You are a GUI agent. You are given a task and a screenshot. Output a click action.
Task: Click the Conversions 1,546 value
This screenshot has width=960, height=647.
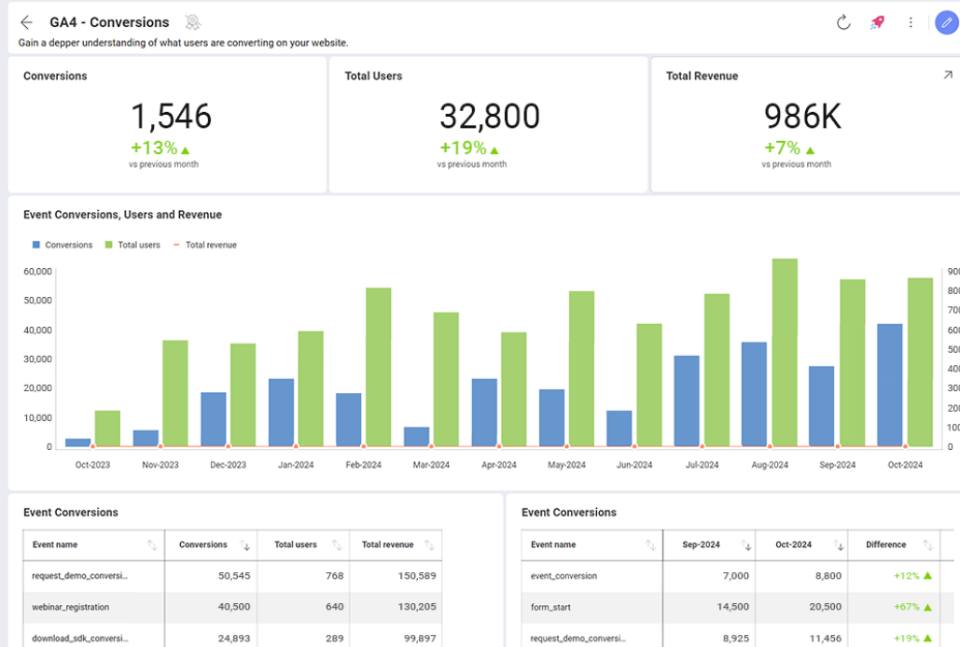171,116
